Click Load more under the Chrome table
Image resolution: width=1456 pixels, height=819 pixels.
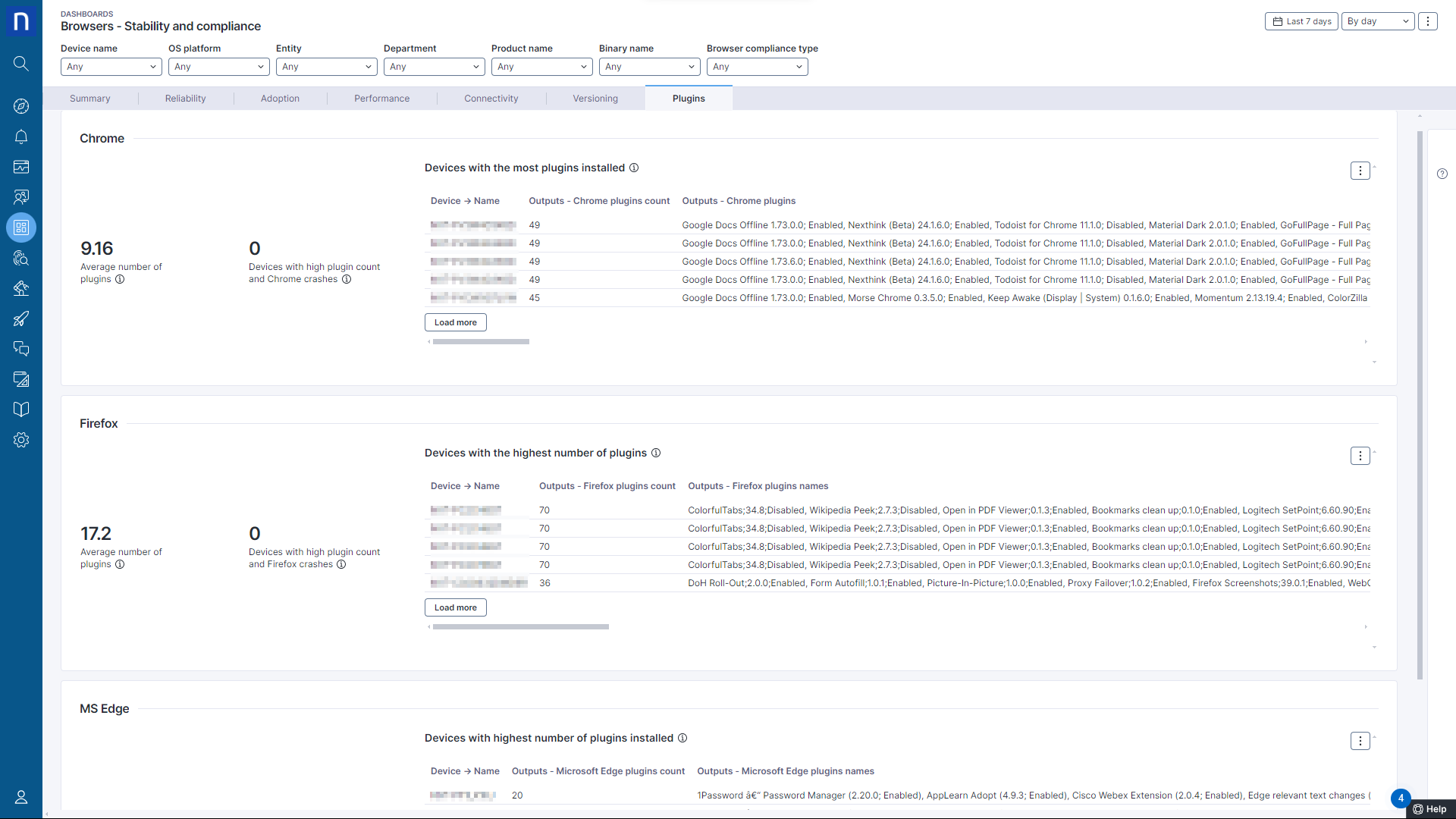456,322
